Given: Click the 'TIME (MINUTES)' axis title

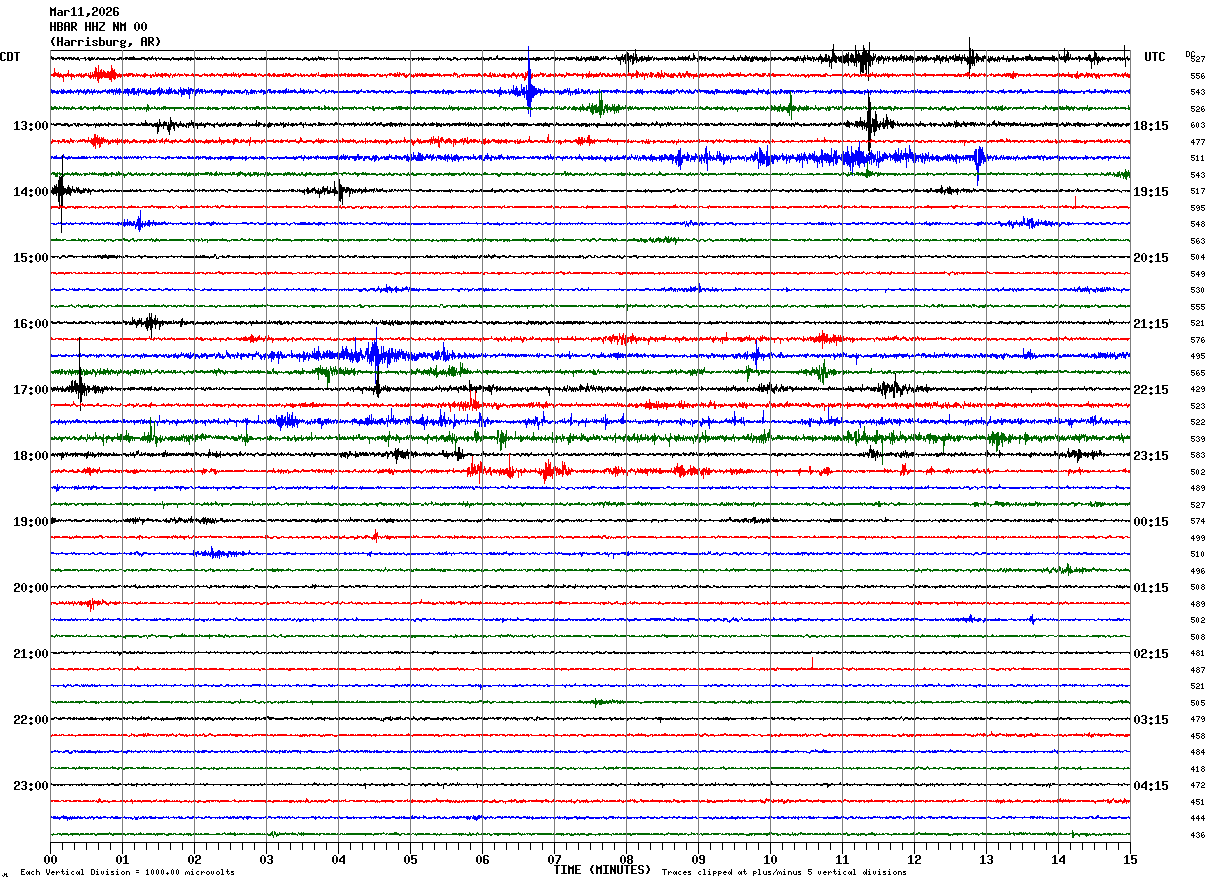Looking at the screenshot, I should pyautogui.click(x=602, y=870).
